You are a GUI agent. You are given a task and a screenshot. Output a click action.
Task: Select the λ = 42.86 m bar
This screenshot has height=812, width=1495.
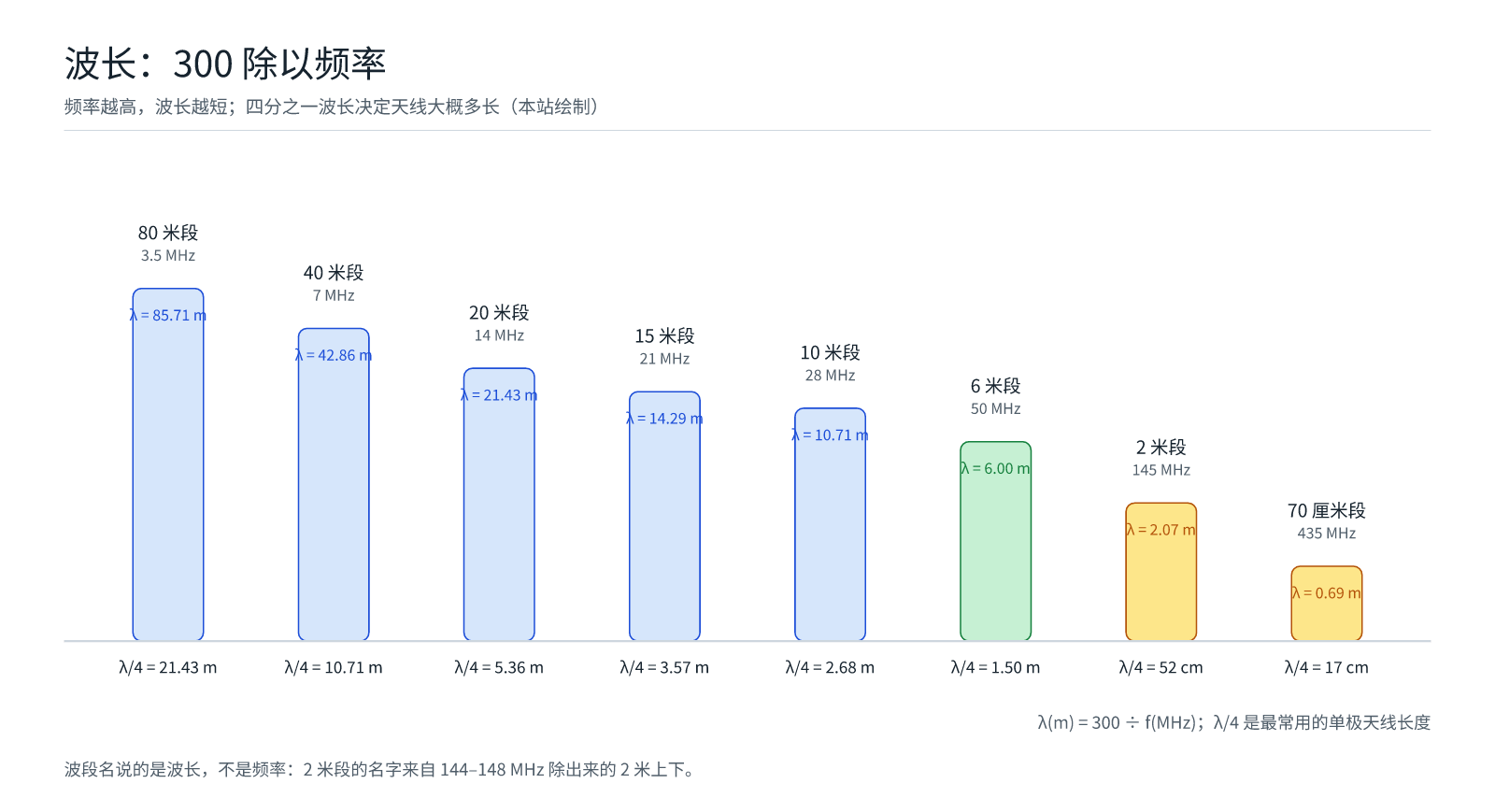coord(334,484)
